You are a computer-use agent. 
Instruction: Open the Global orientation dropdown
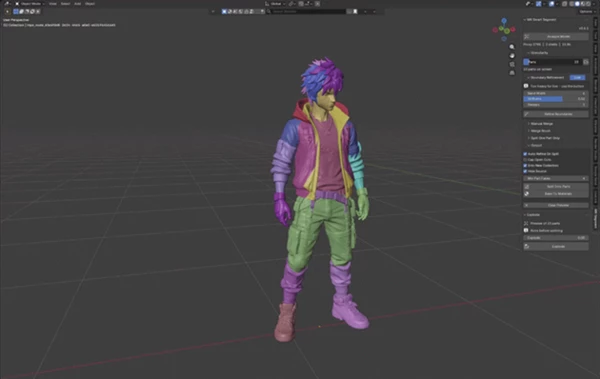point(275,3)
